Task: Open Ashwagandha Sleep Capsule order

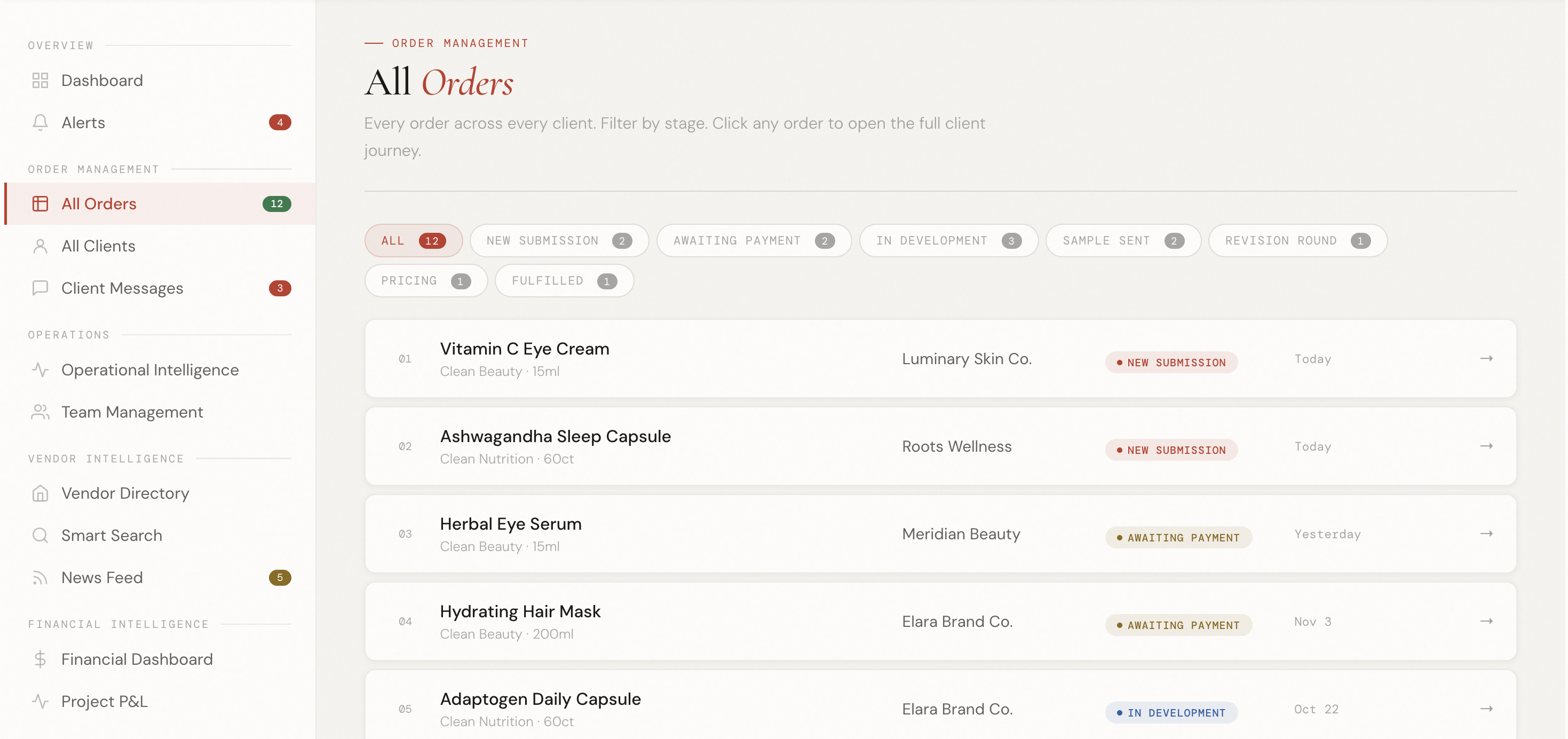Action: point(940,446)
